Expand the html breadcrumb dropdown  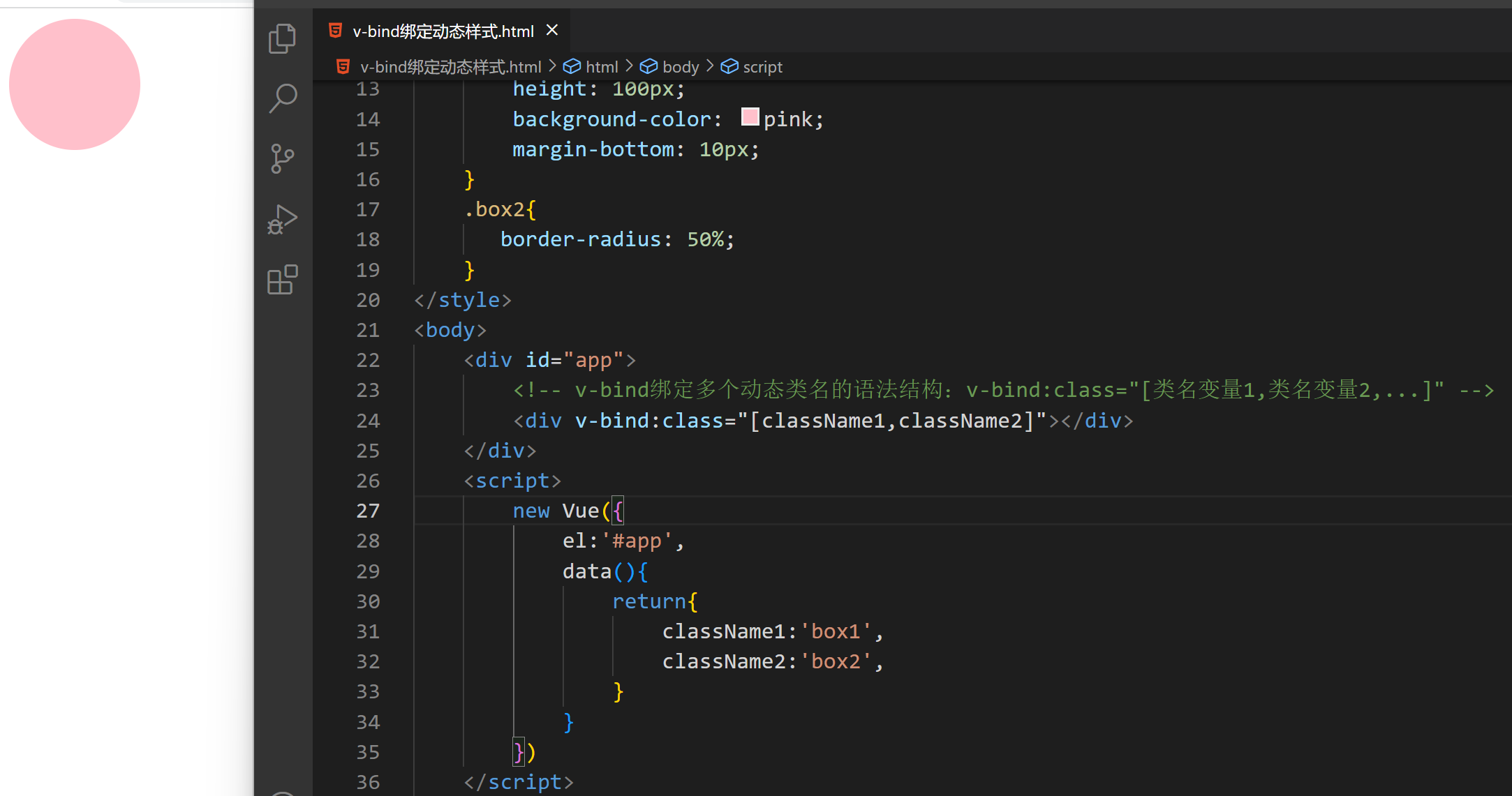point(602,67)
